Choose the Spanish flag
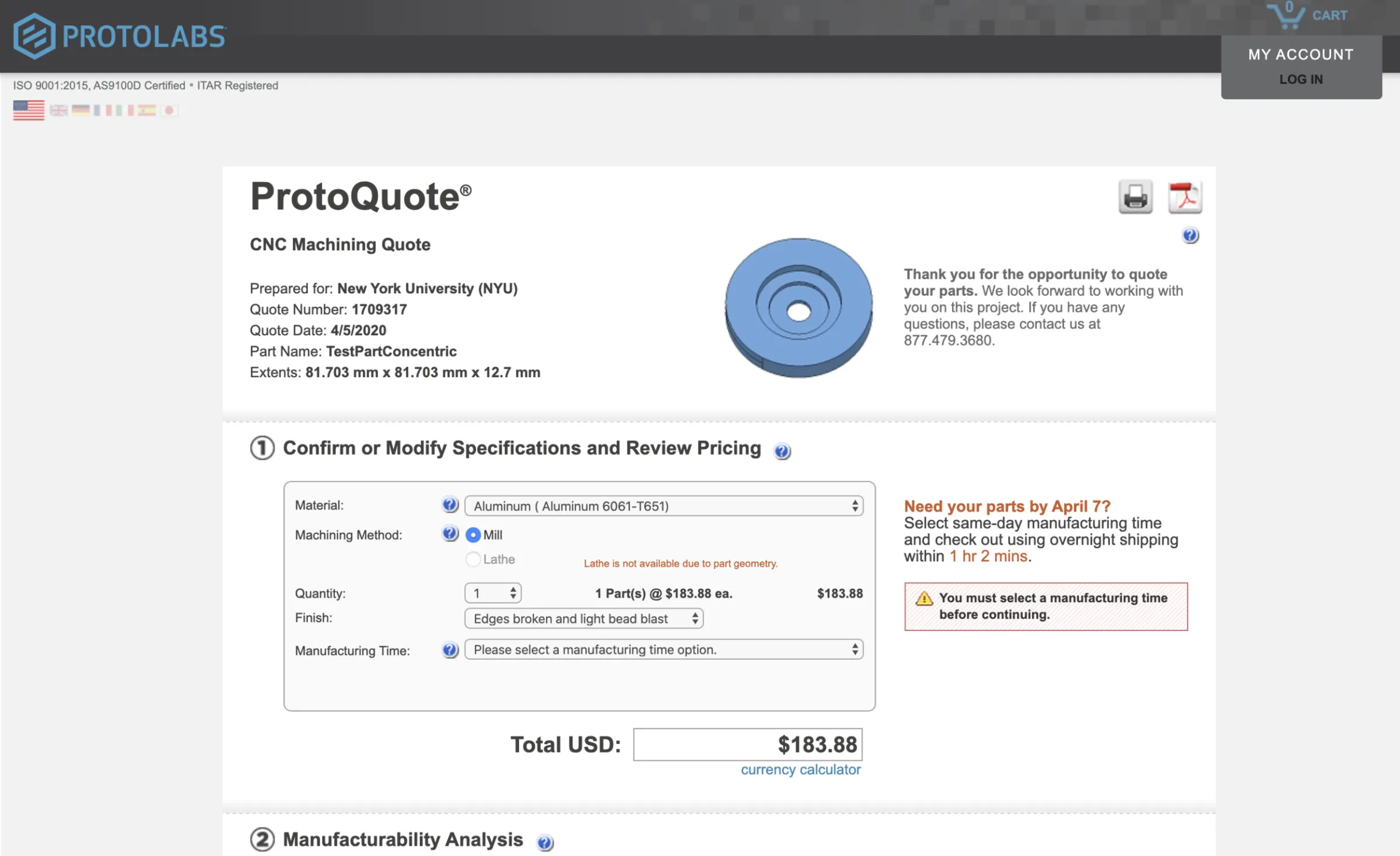The width and height of the screenshot is (1400, 856). click(x=147, y=110)
